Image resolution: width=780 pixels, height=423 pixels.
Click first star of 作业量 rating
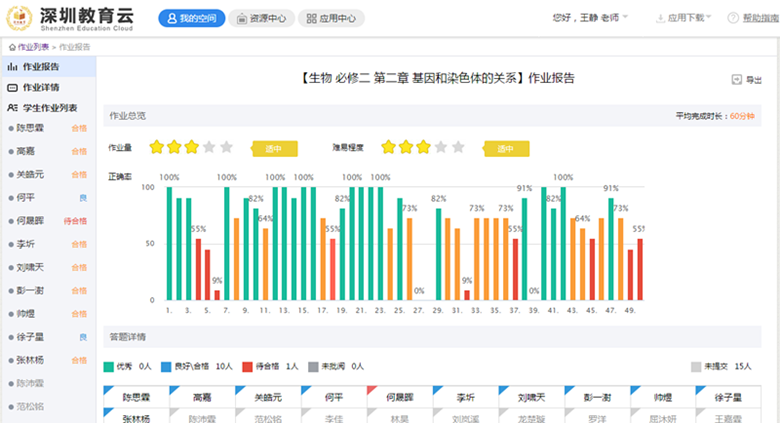click(x=157, y=147)
